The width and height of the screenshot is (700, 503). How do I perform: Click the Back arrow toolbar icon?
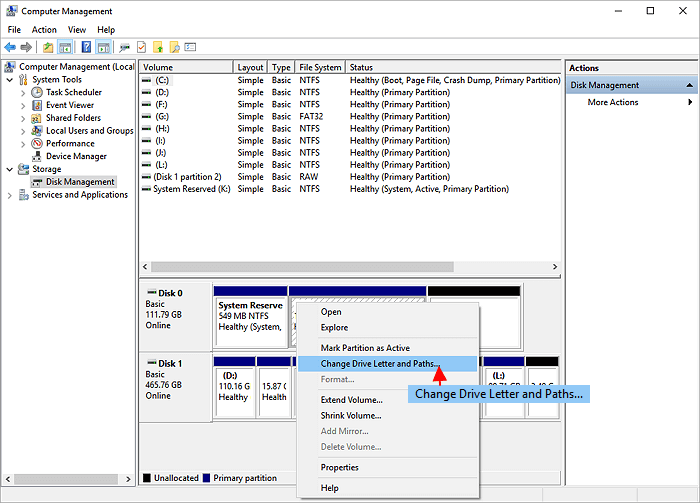[10, 47]
